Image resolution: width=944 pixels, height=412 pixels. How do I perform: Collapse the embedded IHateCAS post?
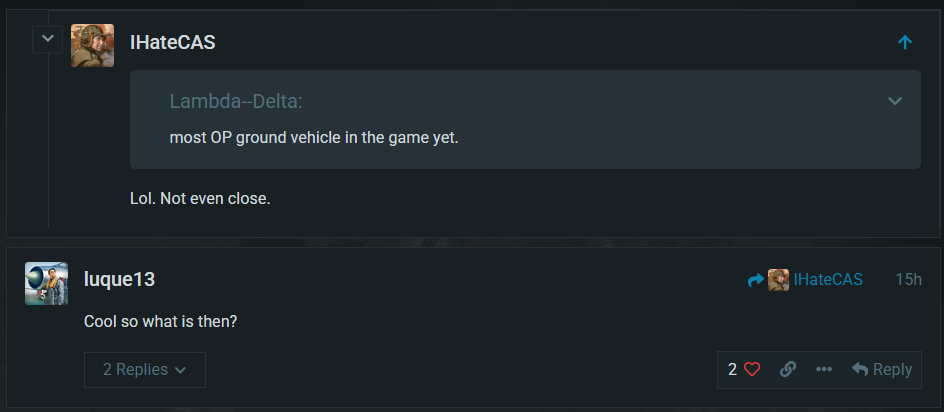[48, 40]
